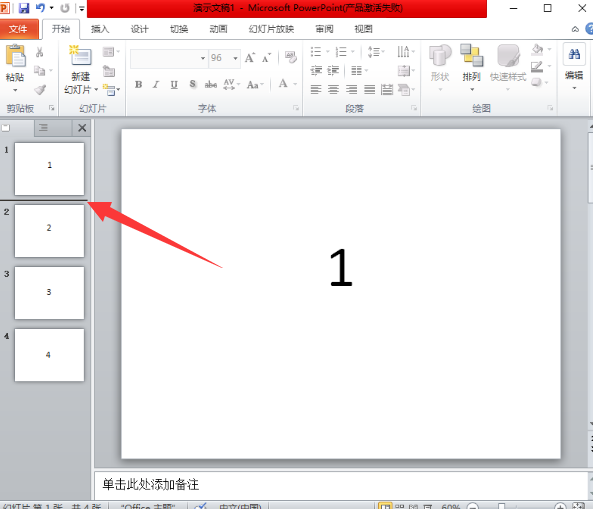Image resolution: width=593 pixels, height=509 pixels.
Task: Click the Clear Formatting eraser icon
Action: (291, 57)
